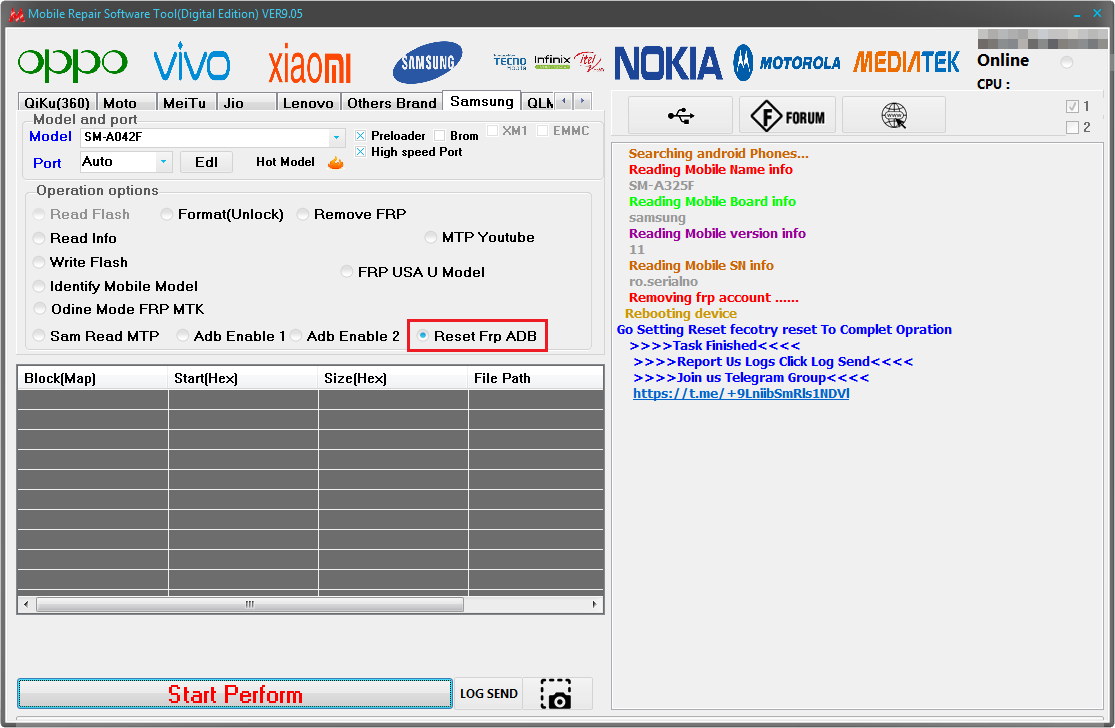Viewport: 1115px width, 728px height.
Task: Switch to the Lenovo tab
Action: click(x=308, y=103)
